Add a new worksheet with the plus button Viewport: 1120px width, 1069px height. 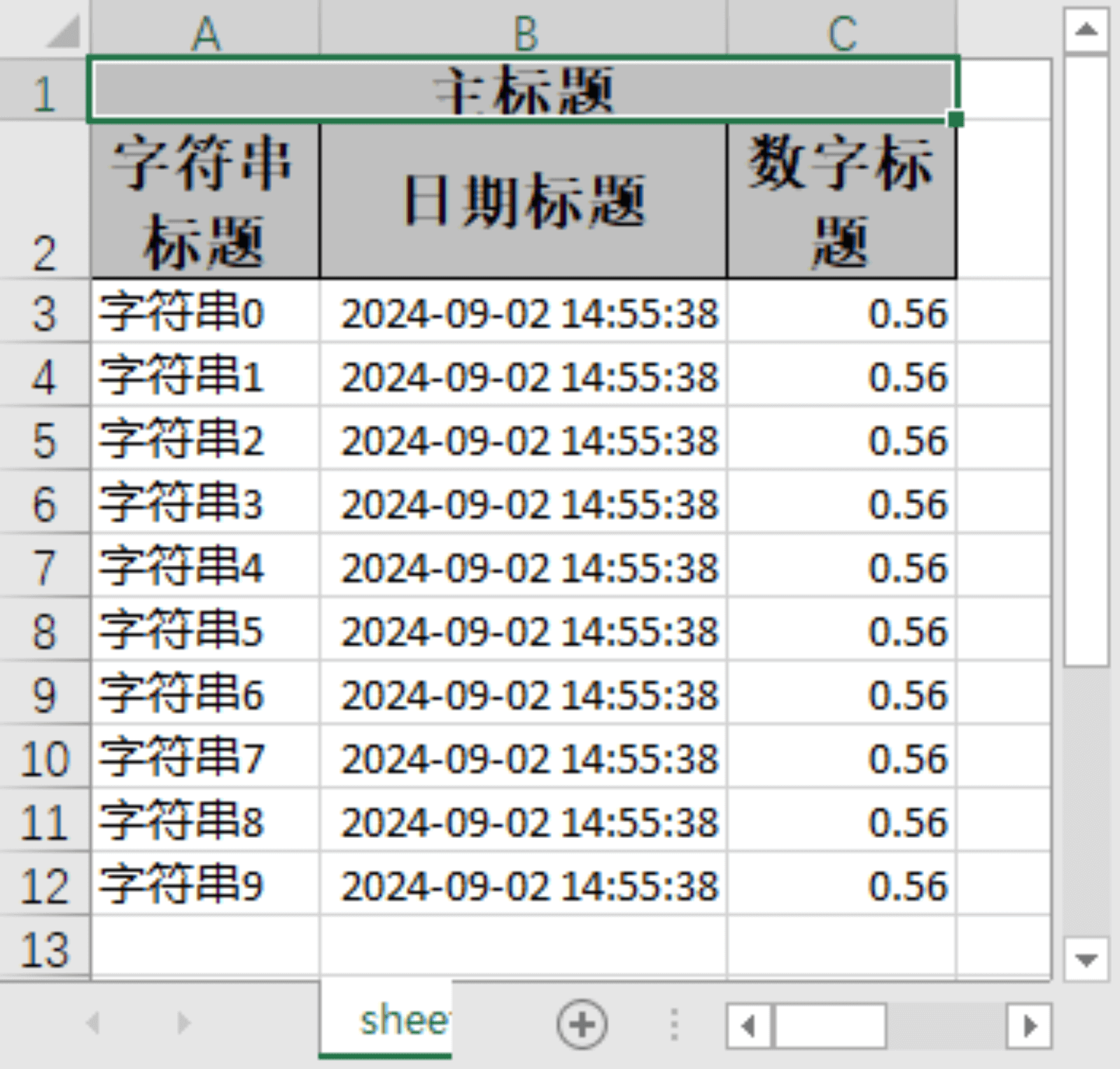pos(581,1022)
